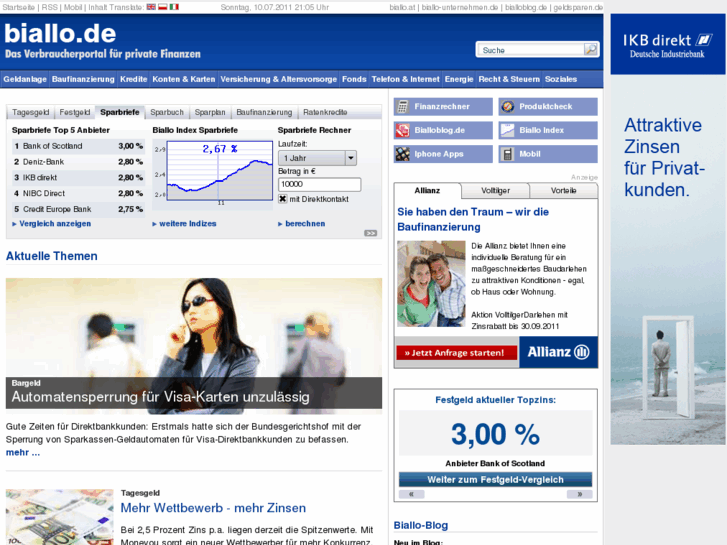727x545 pixels.
Task: Switch to the Tagesgeld tab
Action: [x=31, y=112]
